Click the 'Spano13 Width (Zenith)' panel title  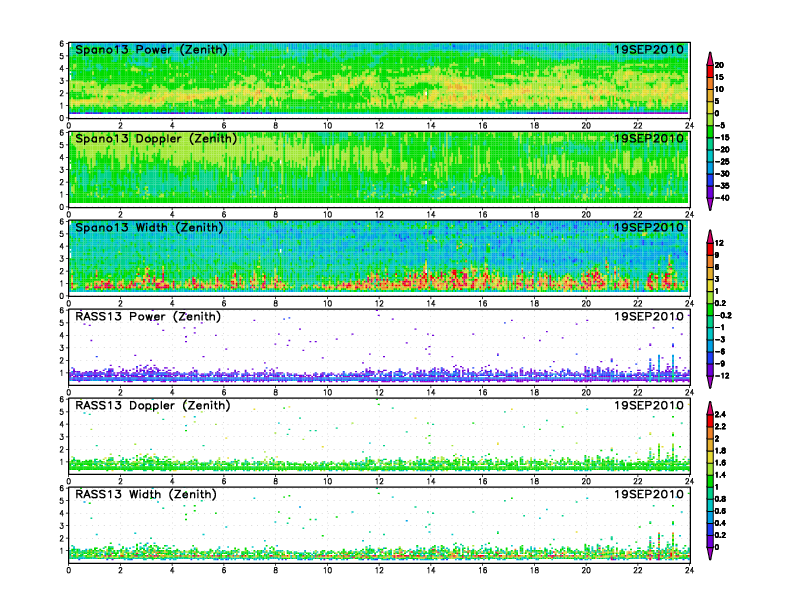149,228
